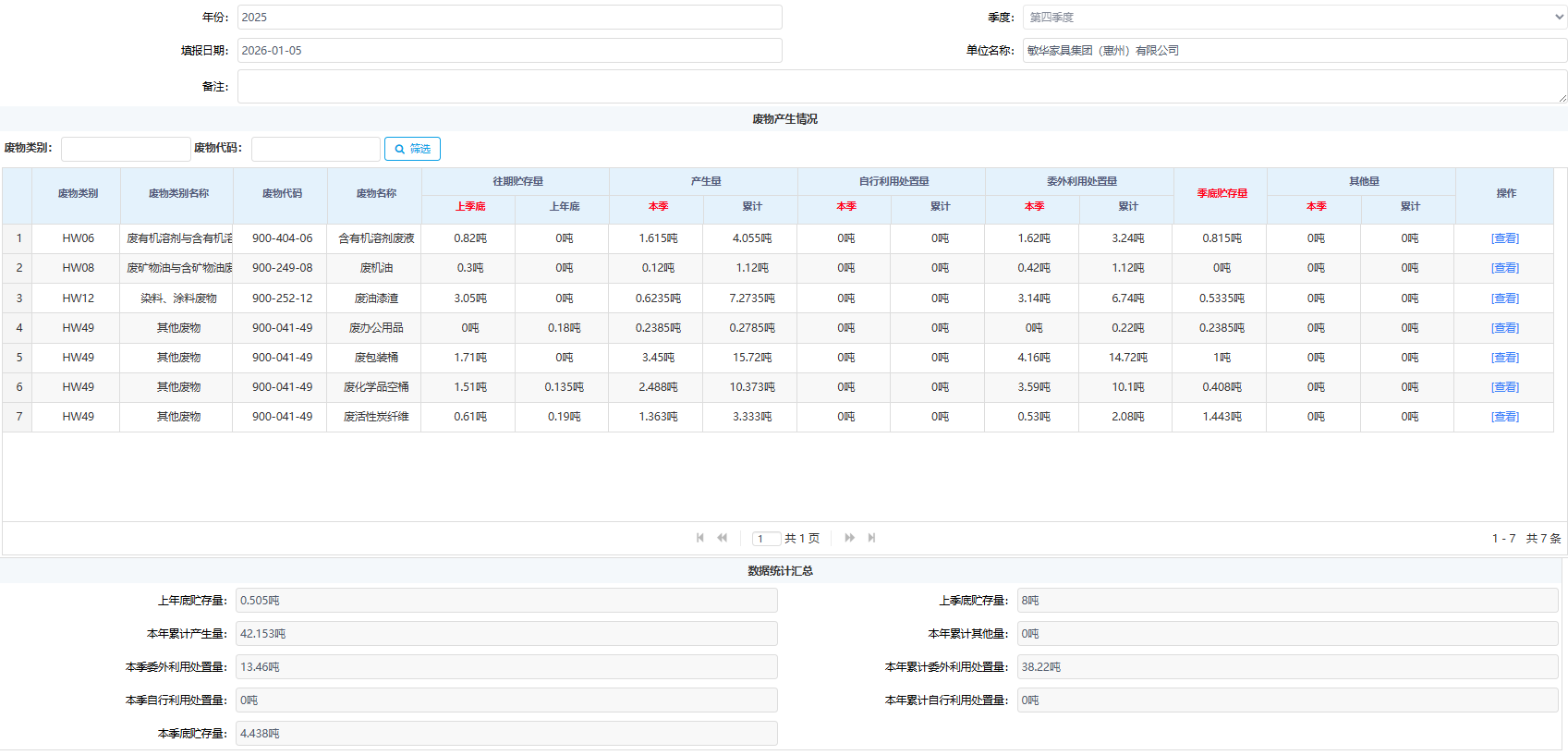
Task: Select the HW12 cell
Action: pos(78,298)
